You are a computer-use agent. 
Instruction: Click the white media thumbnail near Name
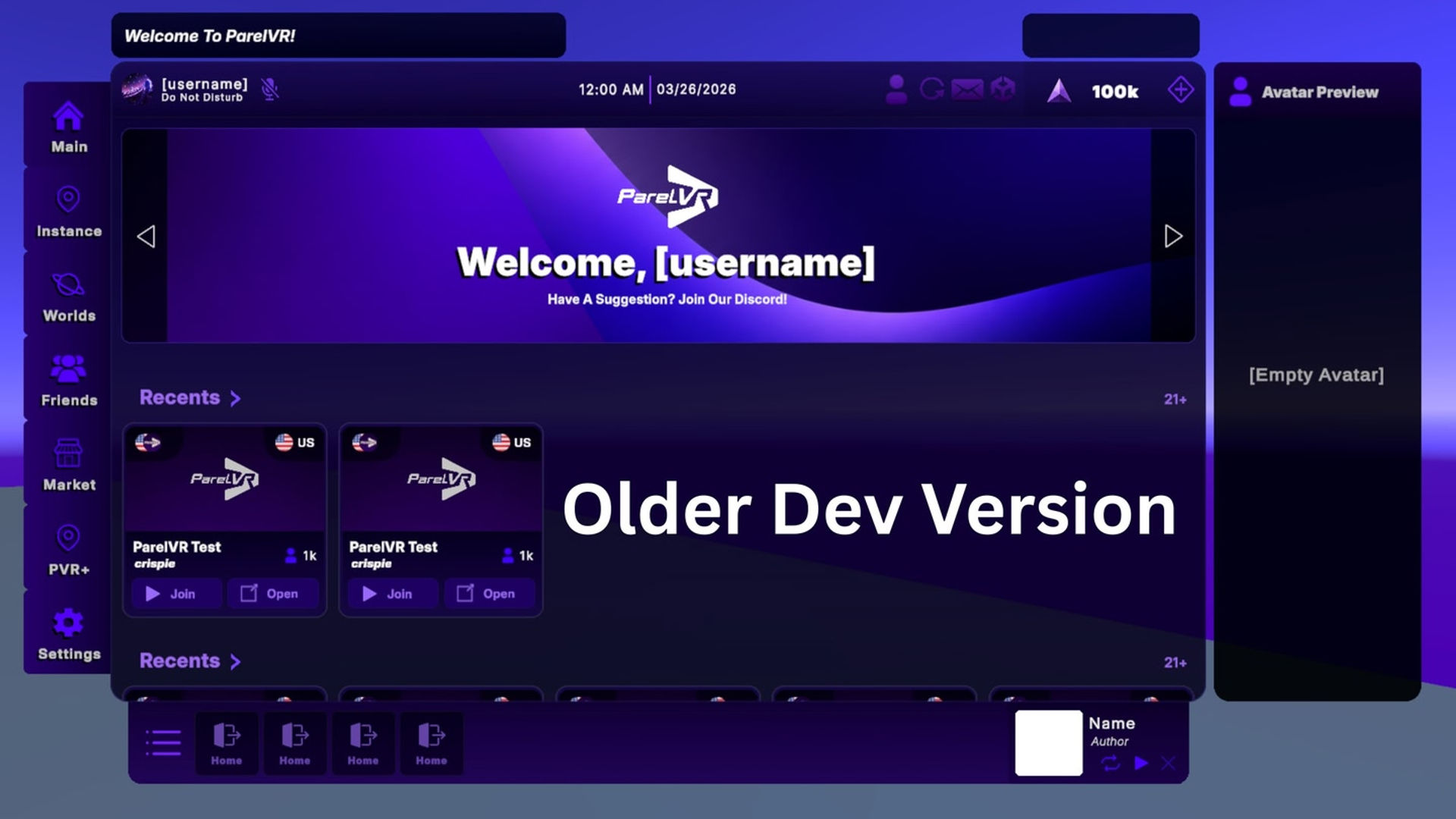(1049, 743)
